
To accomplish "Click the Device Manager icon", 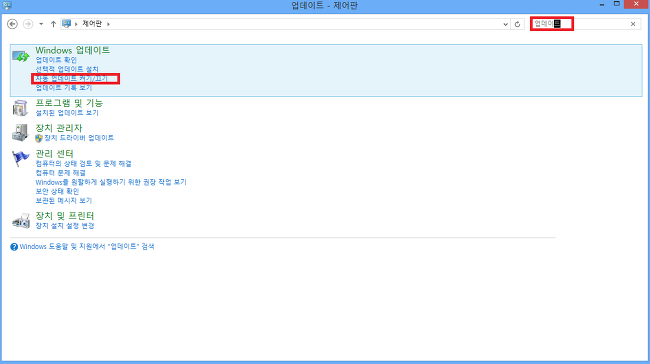I will 20,133.
